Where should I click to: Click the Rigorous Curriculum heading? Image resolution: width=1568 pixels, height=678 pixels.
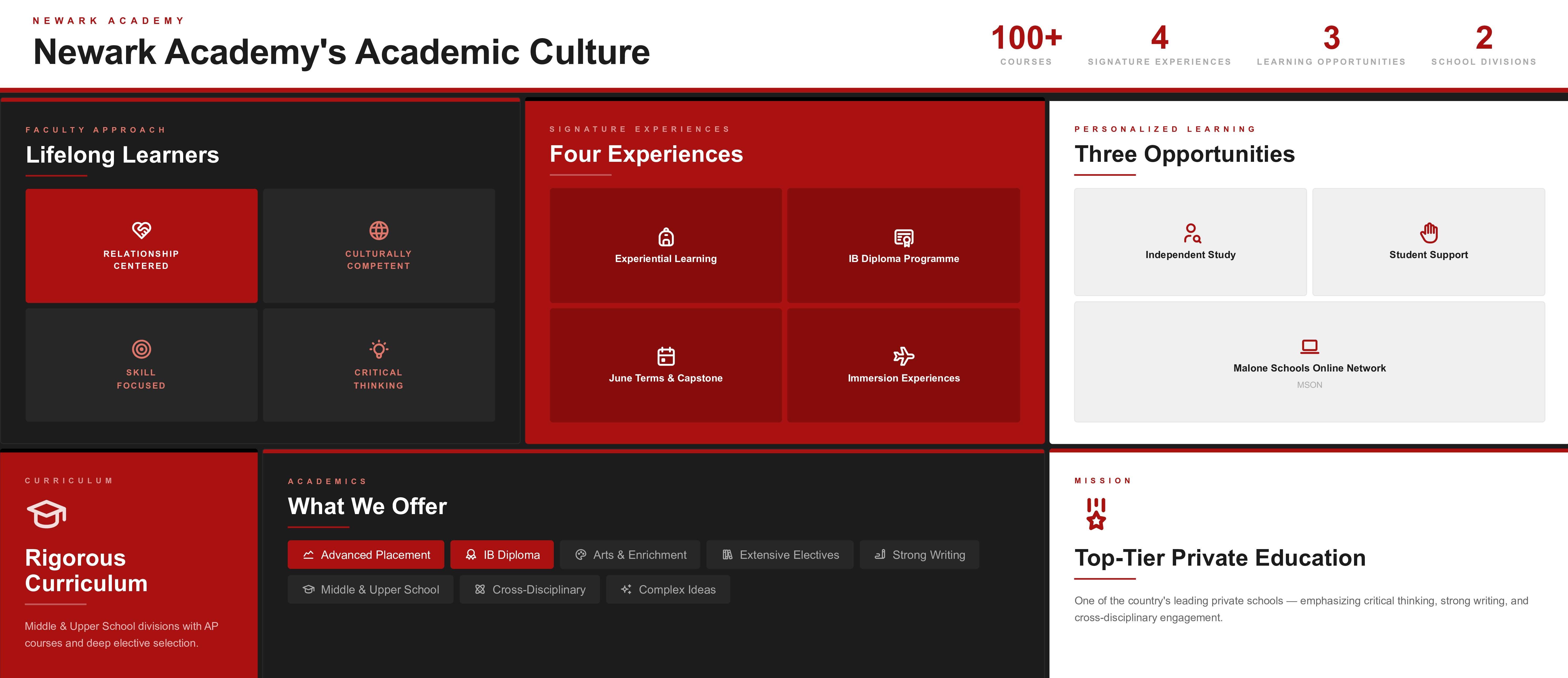[86, 570]
